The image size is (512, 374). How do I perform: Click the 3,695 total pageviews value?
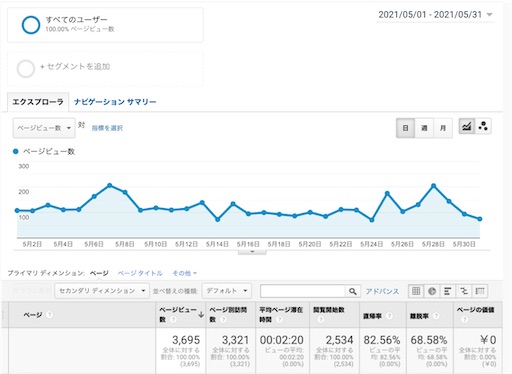tap(186, 340)
